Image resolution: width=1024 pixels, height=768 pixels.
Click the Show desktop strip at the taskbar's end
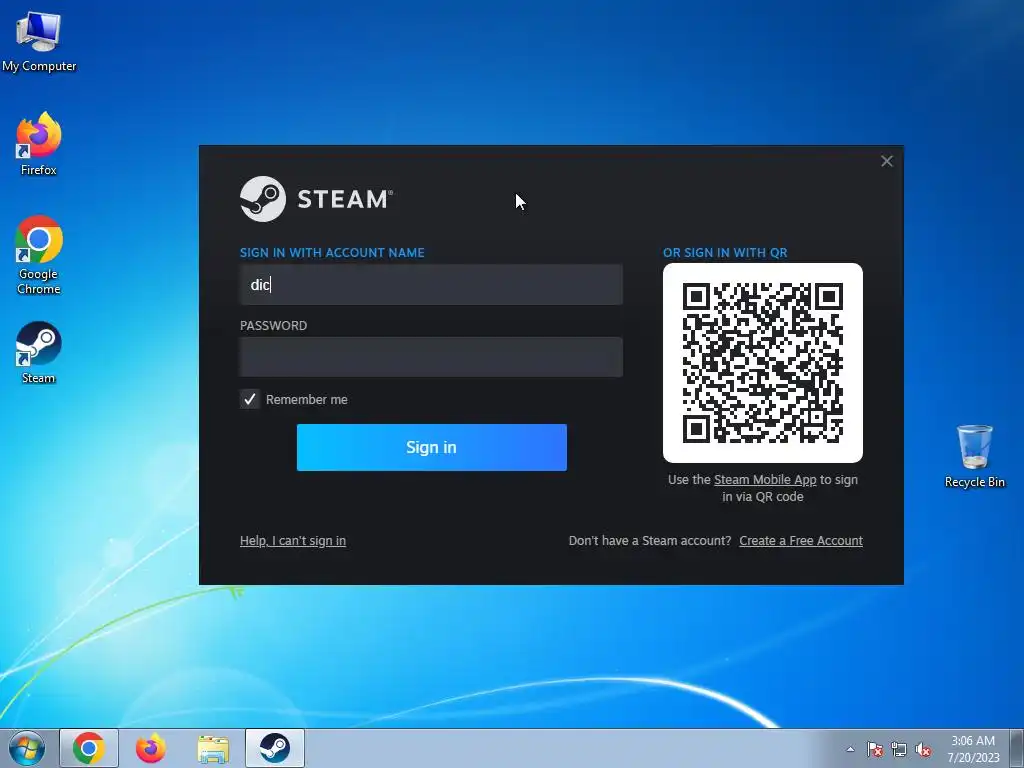click(x=1017, y=748)
